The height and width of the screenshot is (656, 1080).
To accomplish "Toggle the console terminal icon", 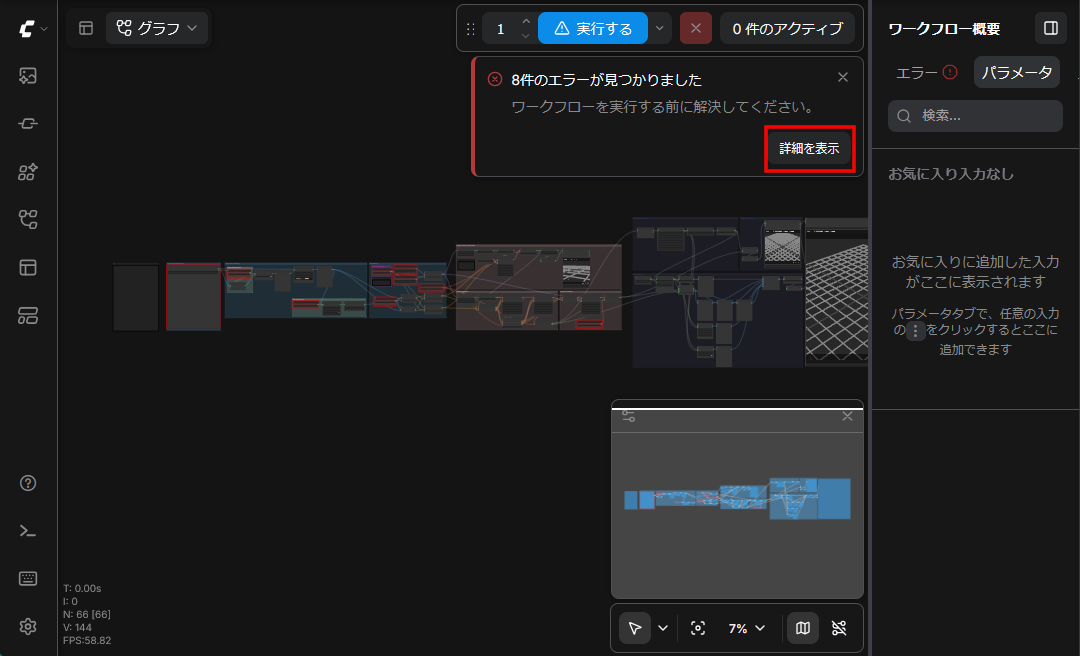I will click(x=28, y=531).
